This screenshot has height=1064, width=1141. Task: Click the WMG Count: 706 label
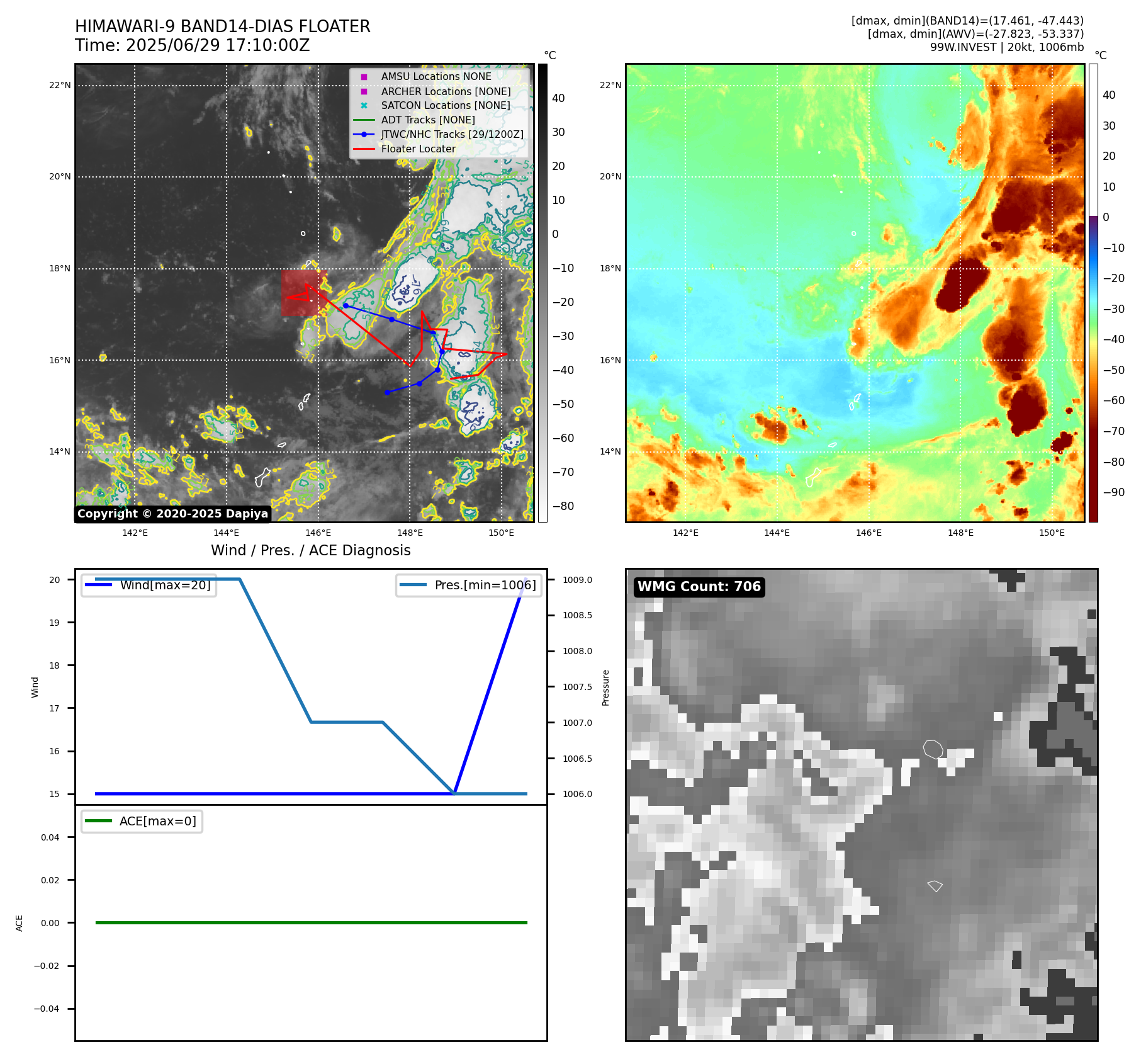pos(699,587)
